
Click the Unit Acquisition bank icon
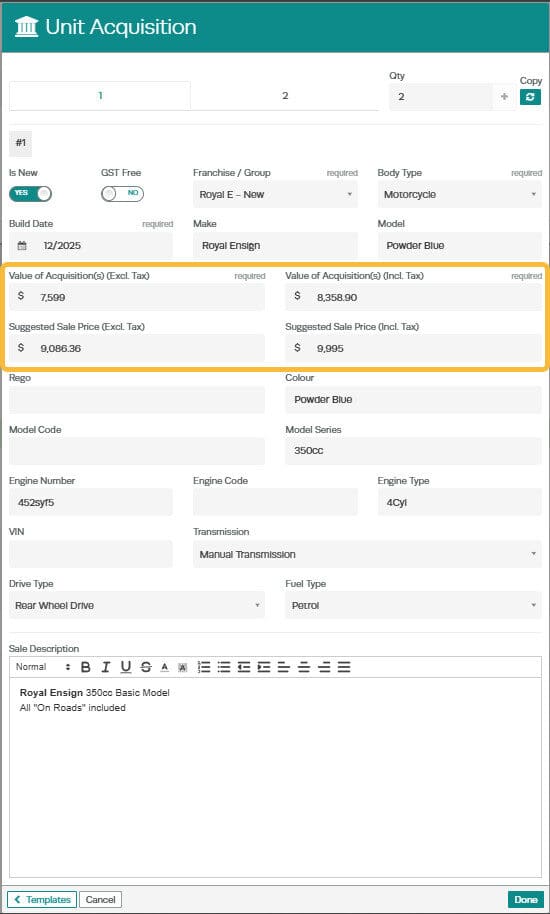[x=26, y=27]
